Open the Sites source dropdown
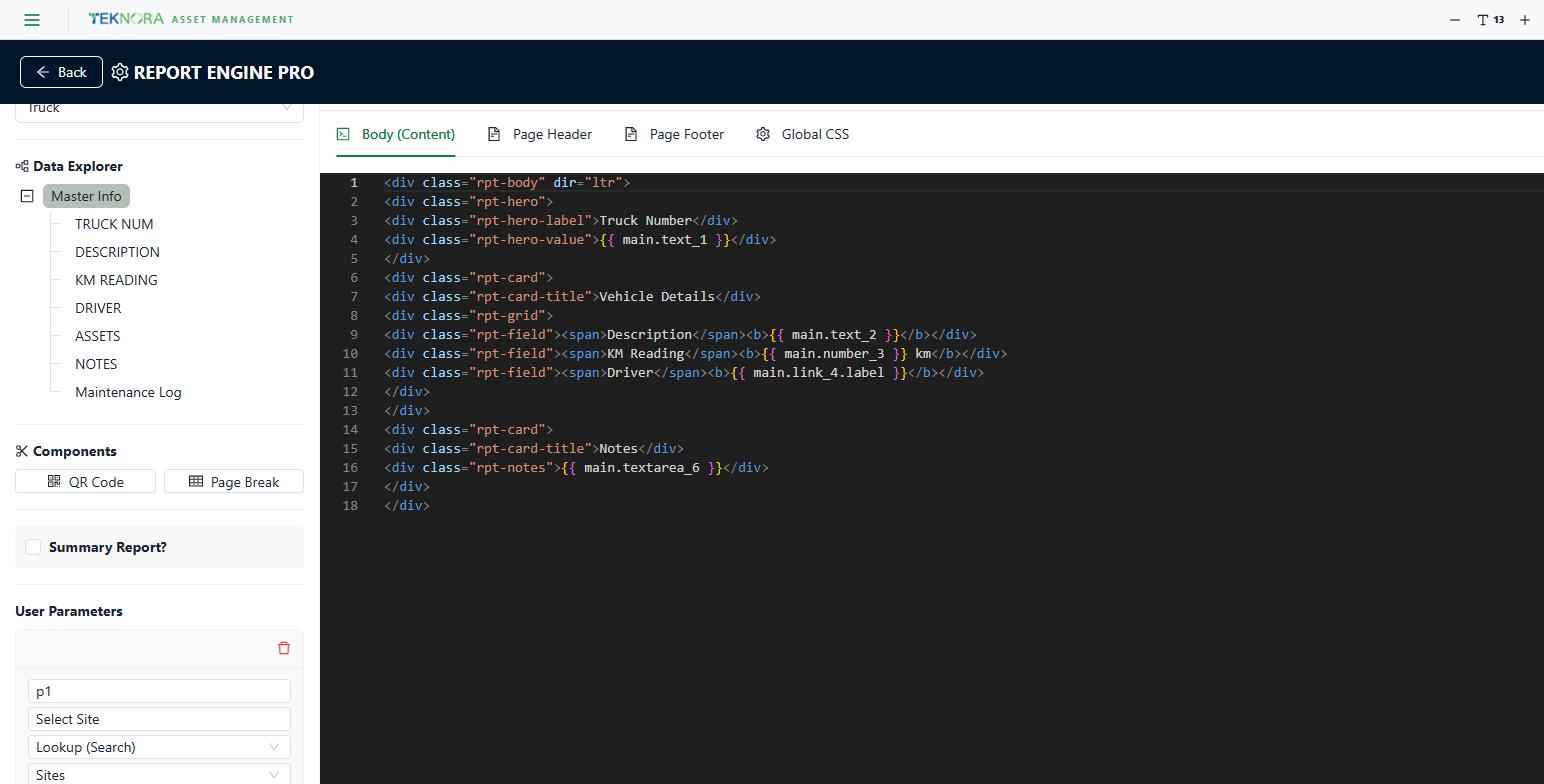 tap(159, 774)
